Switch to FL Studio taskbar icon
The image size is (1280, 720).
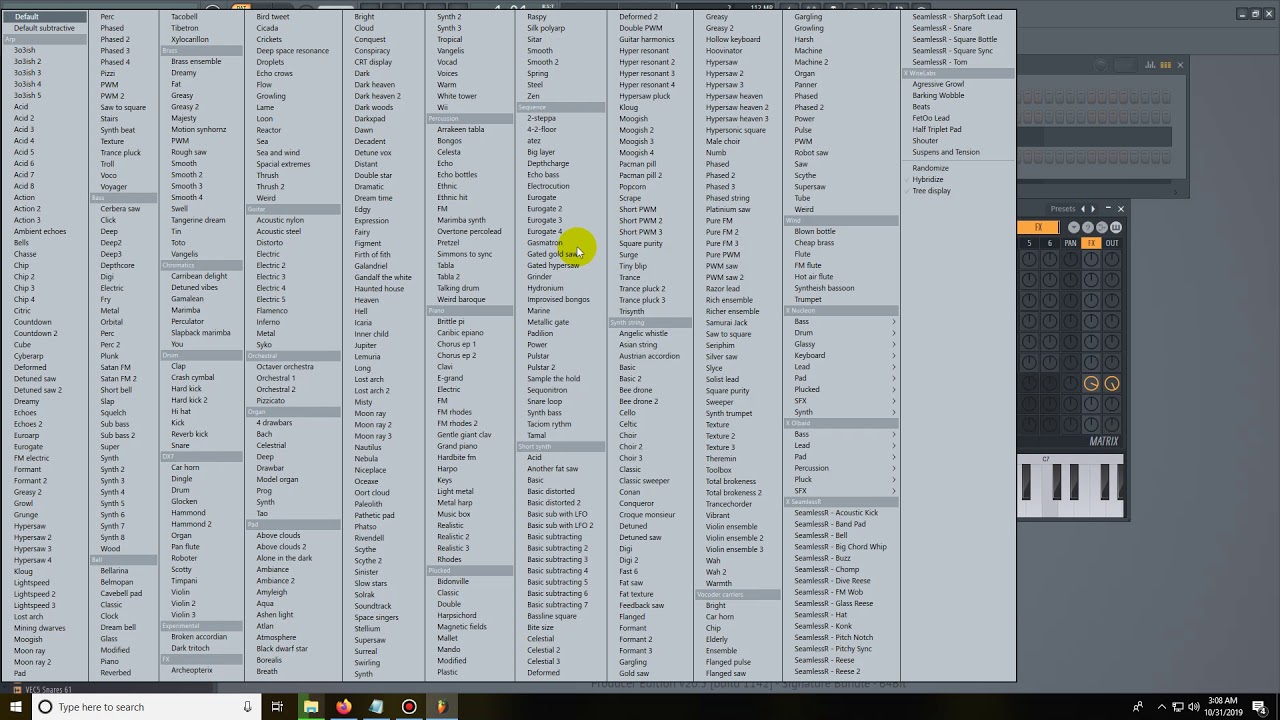[x=441, y=707]
